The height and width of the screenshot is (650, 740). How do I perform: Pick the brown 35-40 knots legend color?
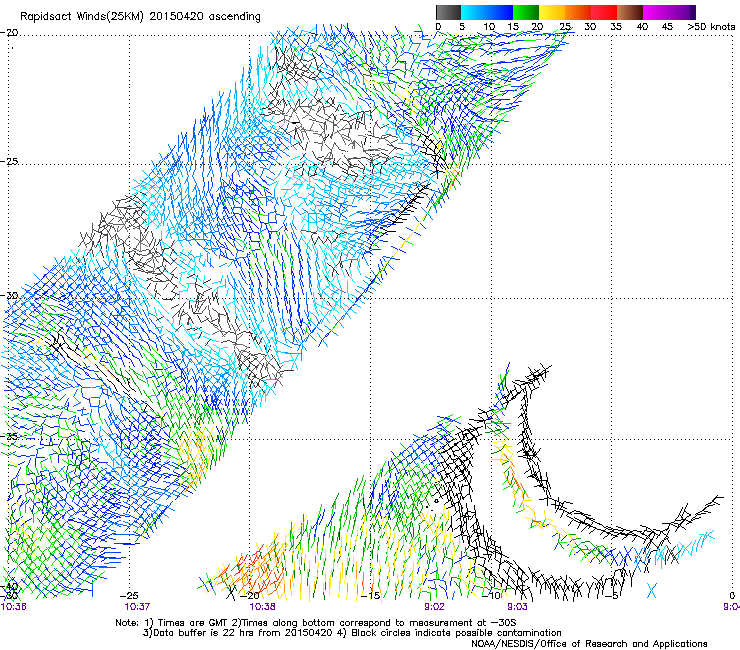click(630, 12)
